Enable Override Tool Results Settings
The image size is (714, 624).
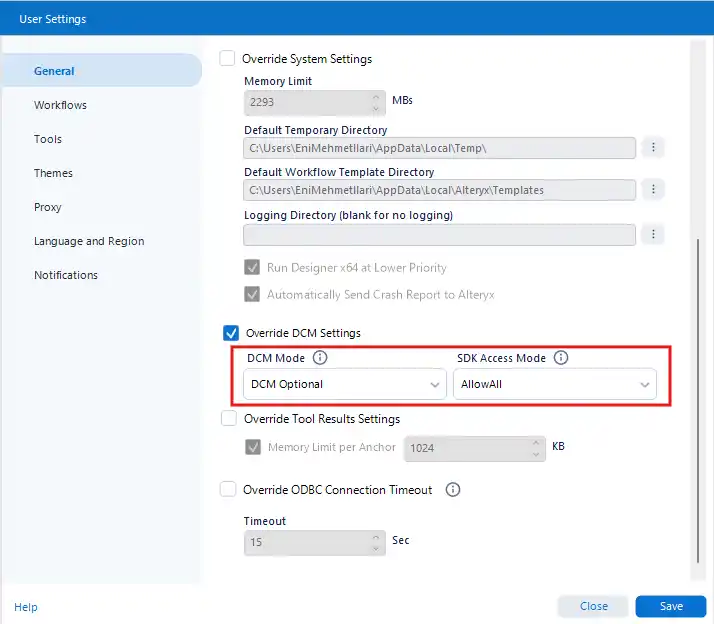click(228, 419)
